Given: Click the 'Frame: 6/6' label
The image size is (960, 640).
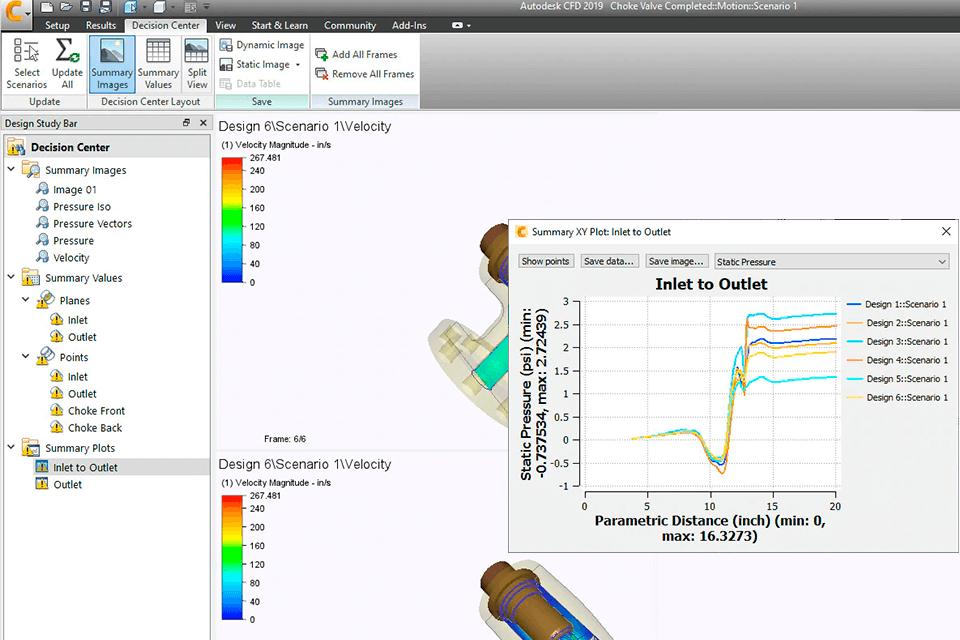Looking at the screenshot, I should pyautogui.click(x=285, y=439).
